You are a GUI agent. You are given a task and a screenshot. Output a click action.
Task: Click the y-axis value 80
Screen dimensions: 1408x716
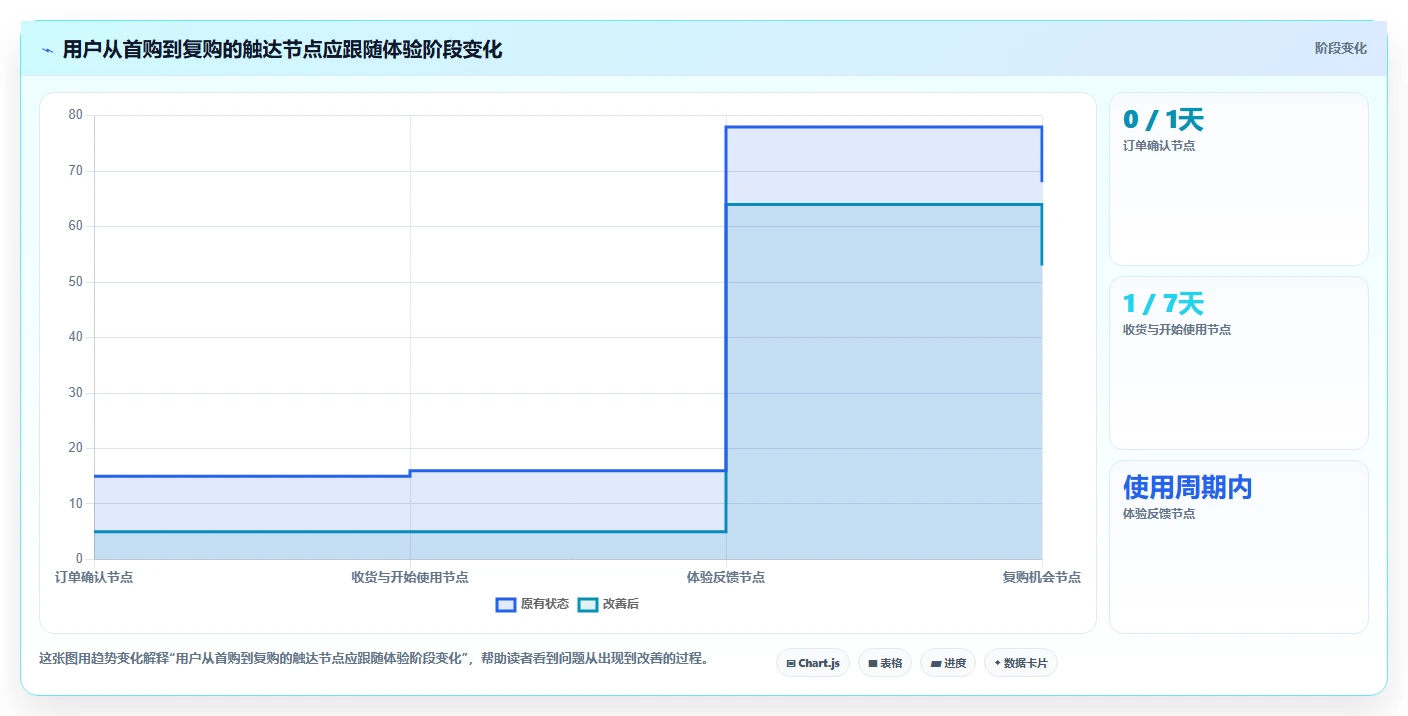point(76,115)
